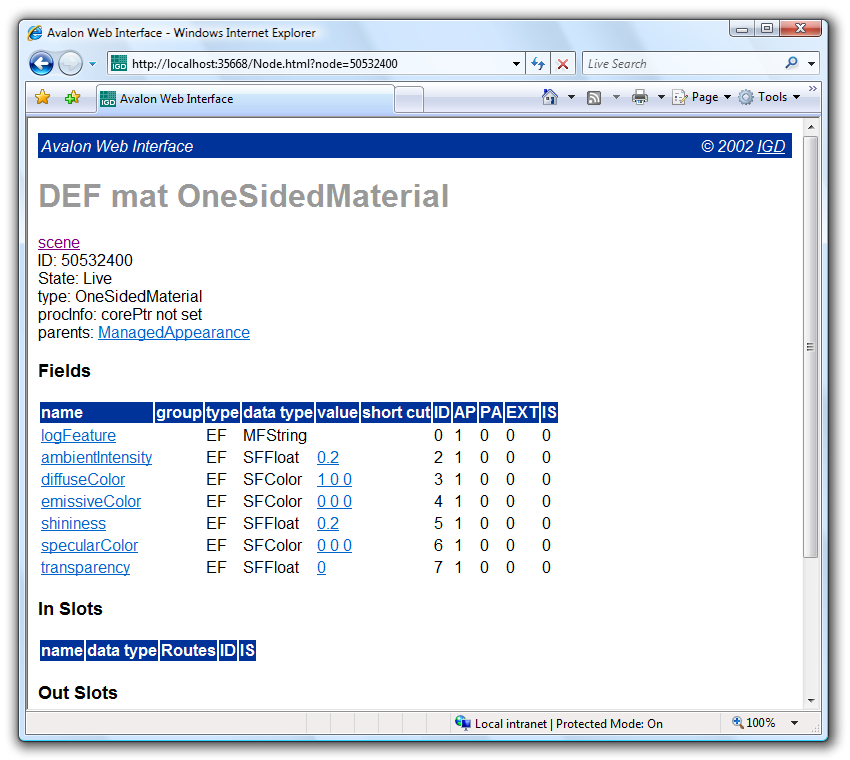Expand the address bar history dropdown
The width and height of the screenshot is (850, 760).
click(516, 64)
